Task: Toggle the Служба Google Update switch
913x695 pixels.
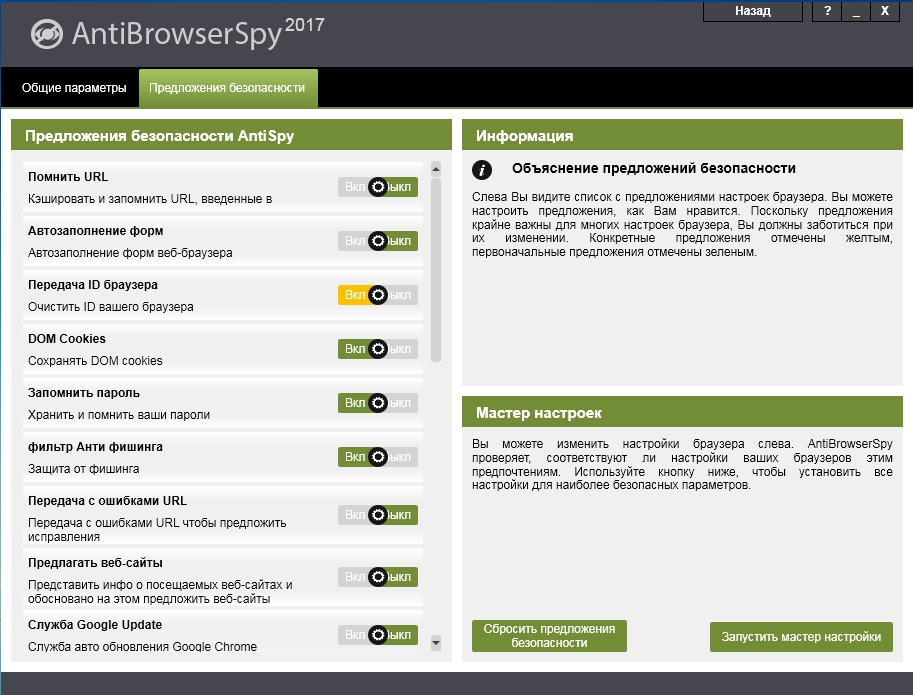Action: (378, 634)
